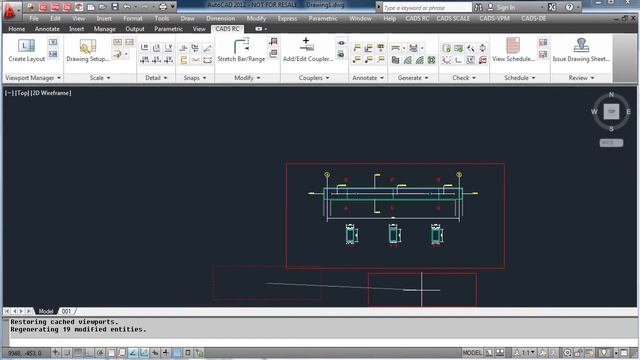This screenshot has height=360, width=640.
Task: Click the Create Layout icon
Action: [26, 46]
